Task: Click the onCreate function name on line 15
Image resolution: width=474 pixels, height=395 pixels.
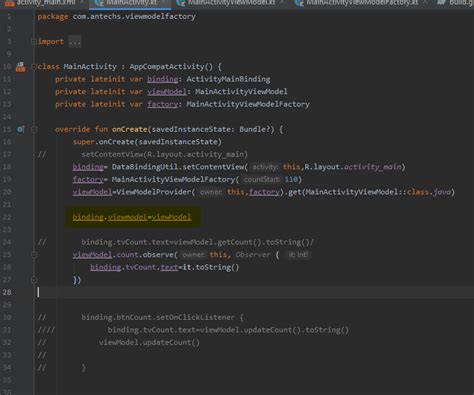Action: (x=130, y=129)
